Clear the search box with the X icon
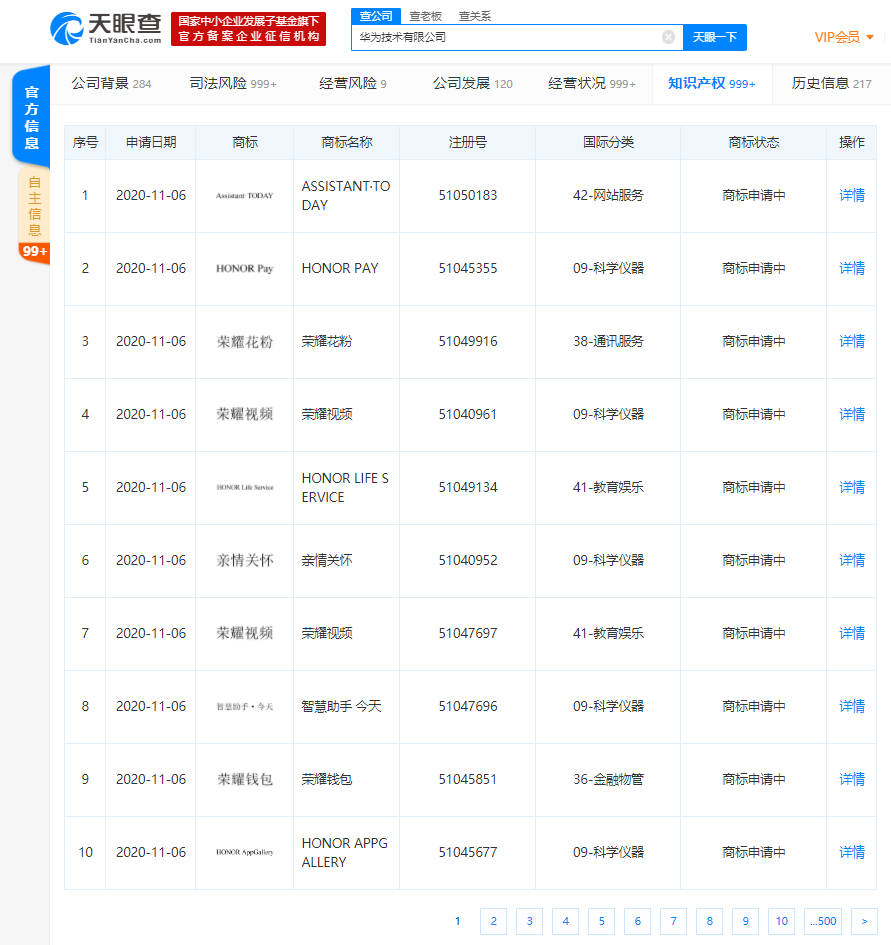 (668, 37)
